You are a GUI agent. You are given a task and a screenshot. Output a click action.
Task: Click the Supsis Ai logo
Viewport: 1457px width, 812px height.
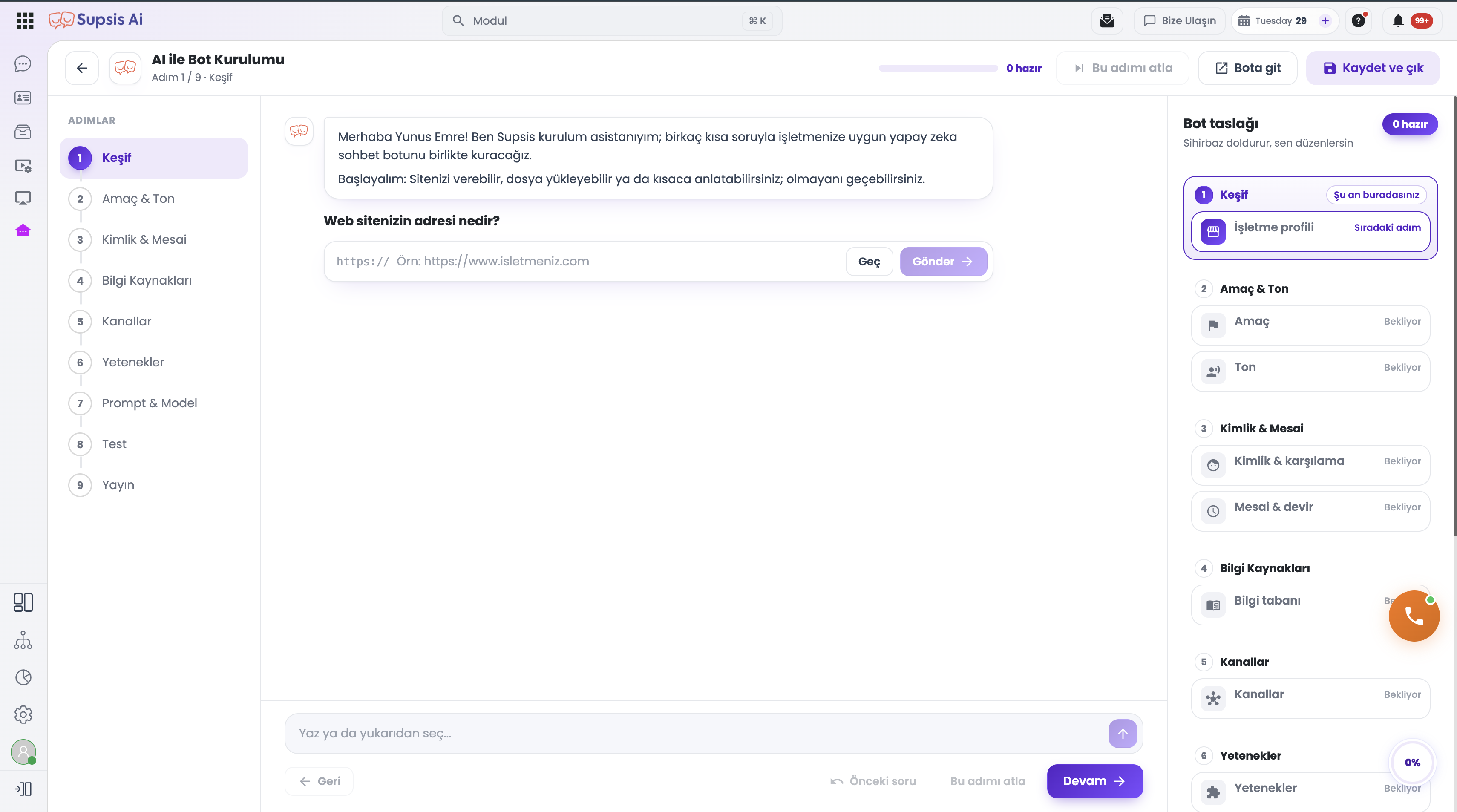95,20
